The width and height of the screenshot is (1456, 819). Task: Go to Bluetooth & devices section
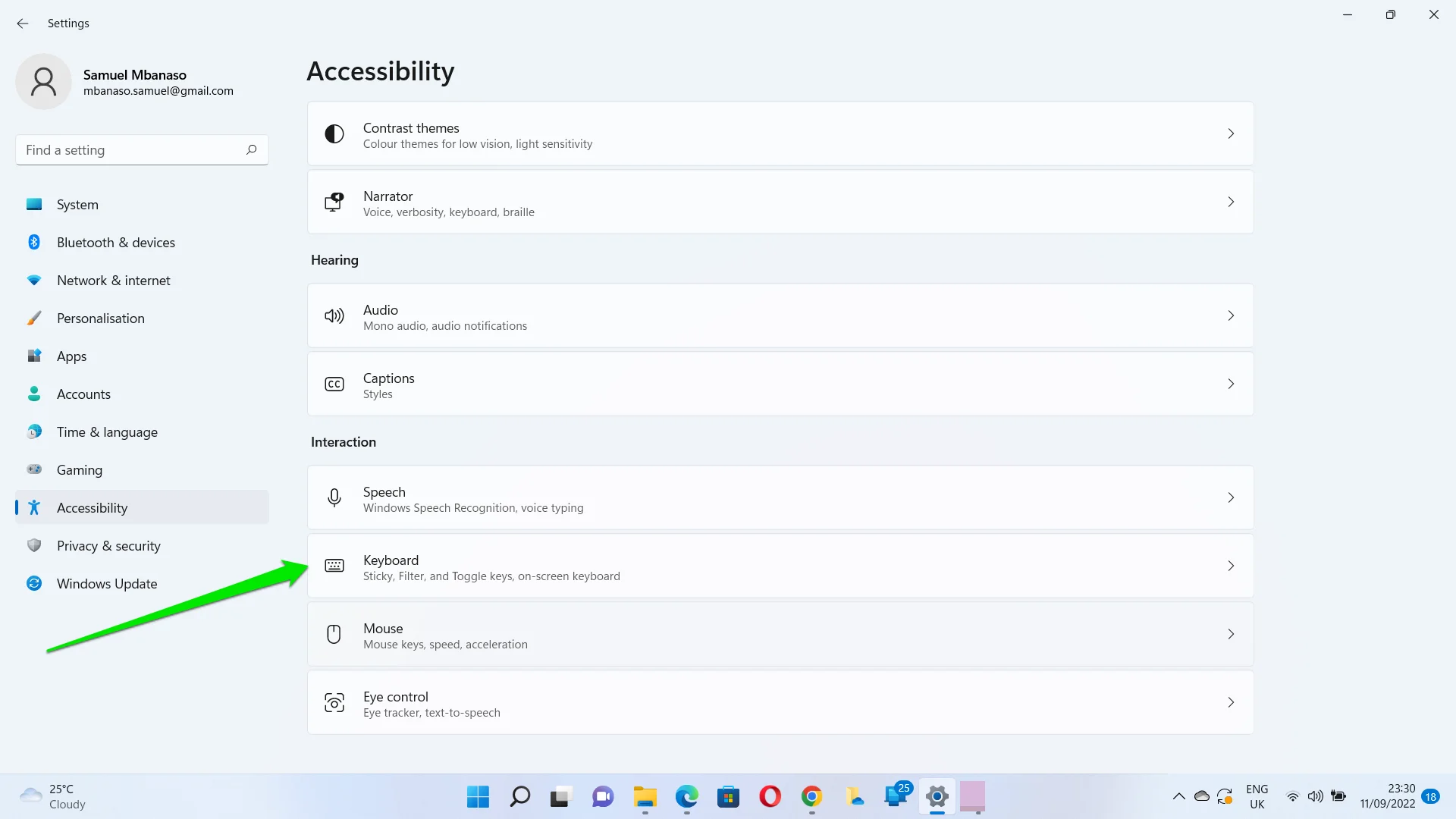pyautogui.click(x=115, y=243)
